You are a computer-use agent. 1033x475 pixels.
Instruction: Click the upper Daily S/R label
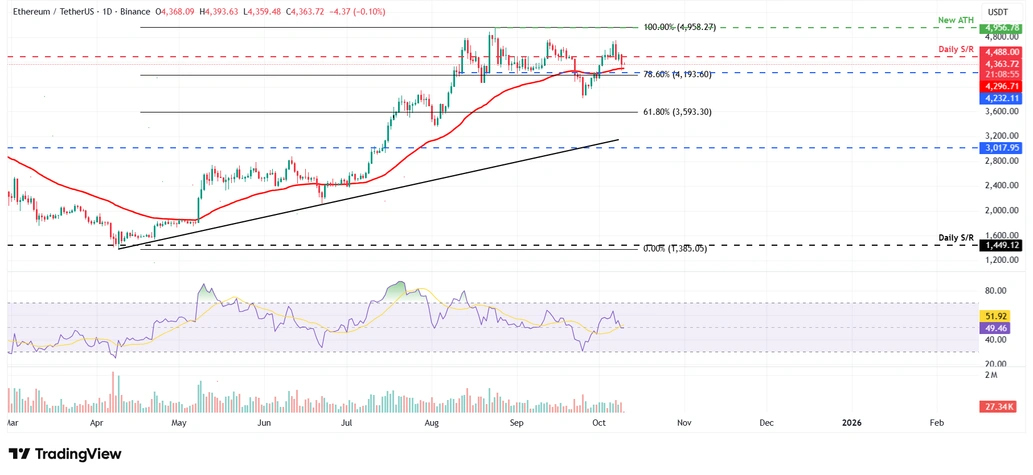[959, 48]
